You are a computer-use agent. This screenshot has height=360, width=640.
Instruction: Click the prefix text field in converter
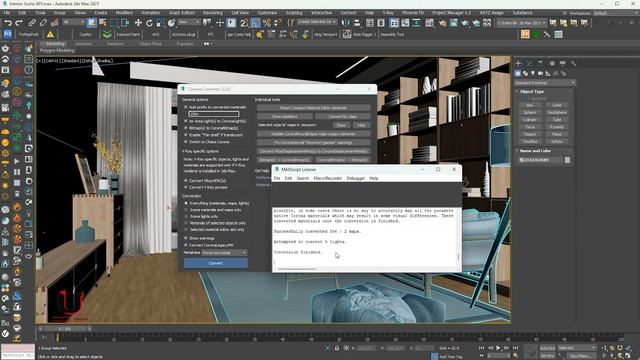[x=214, y=114]
